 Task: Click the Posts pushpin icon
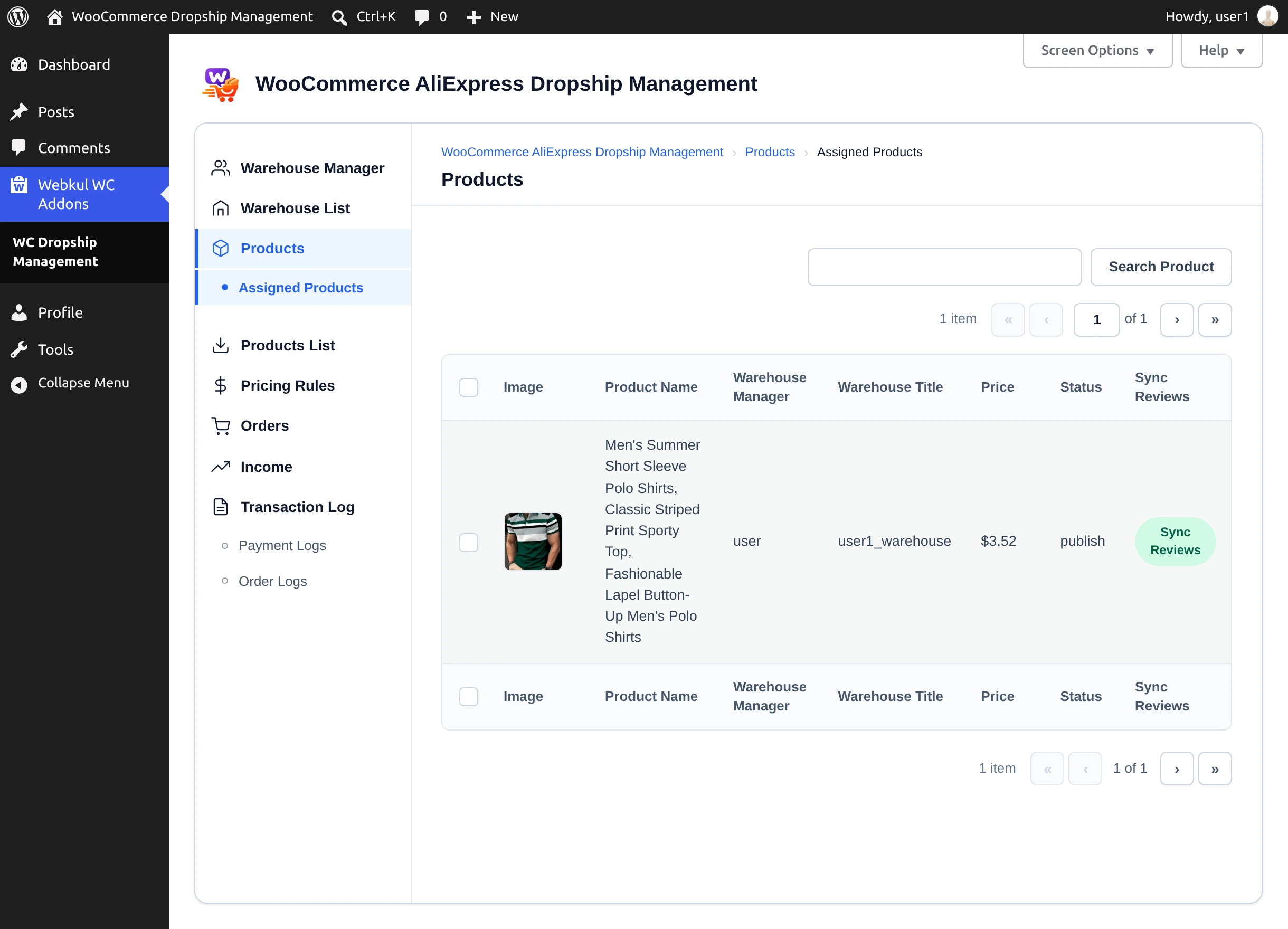tap(20, 112)
